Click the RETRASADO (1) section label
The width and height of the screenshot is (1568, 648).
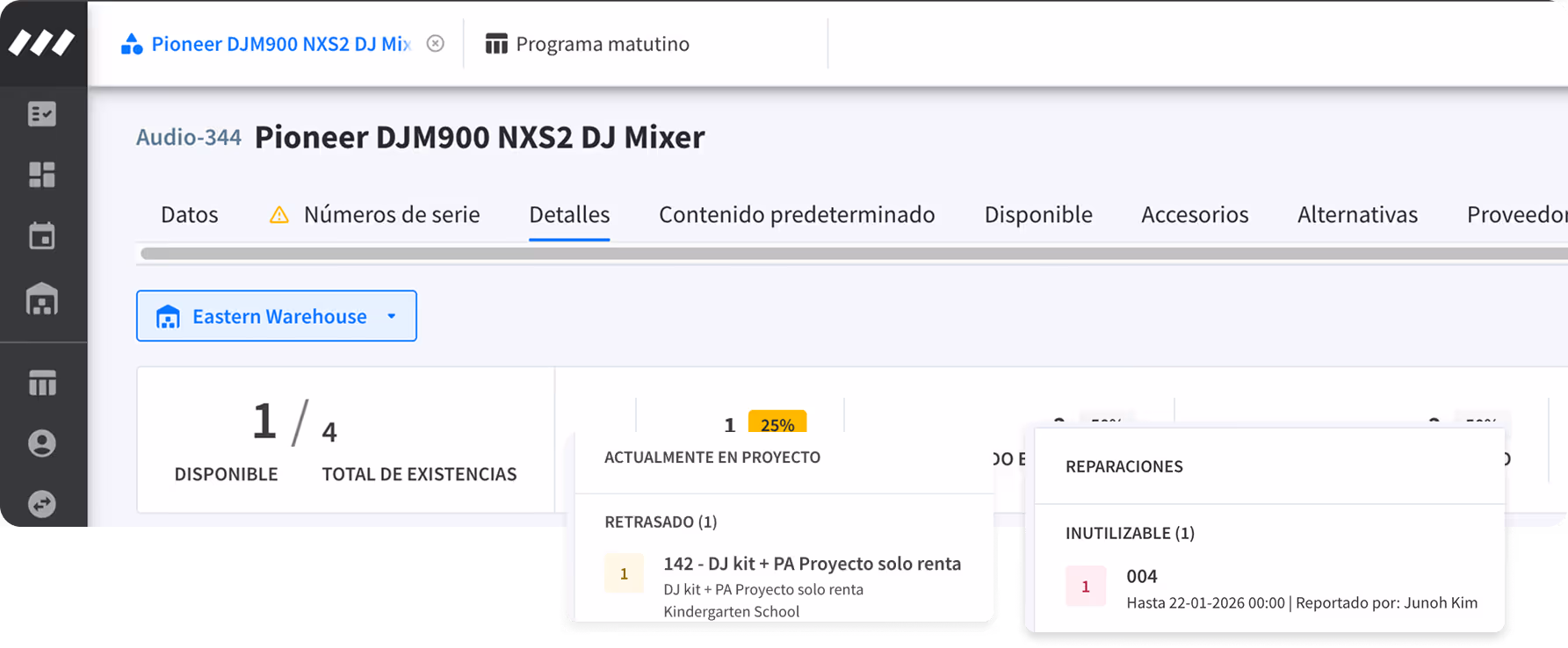tap(661, 522)
